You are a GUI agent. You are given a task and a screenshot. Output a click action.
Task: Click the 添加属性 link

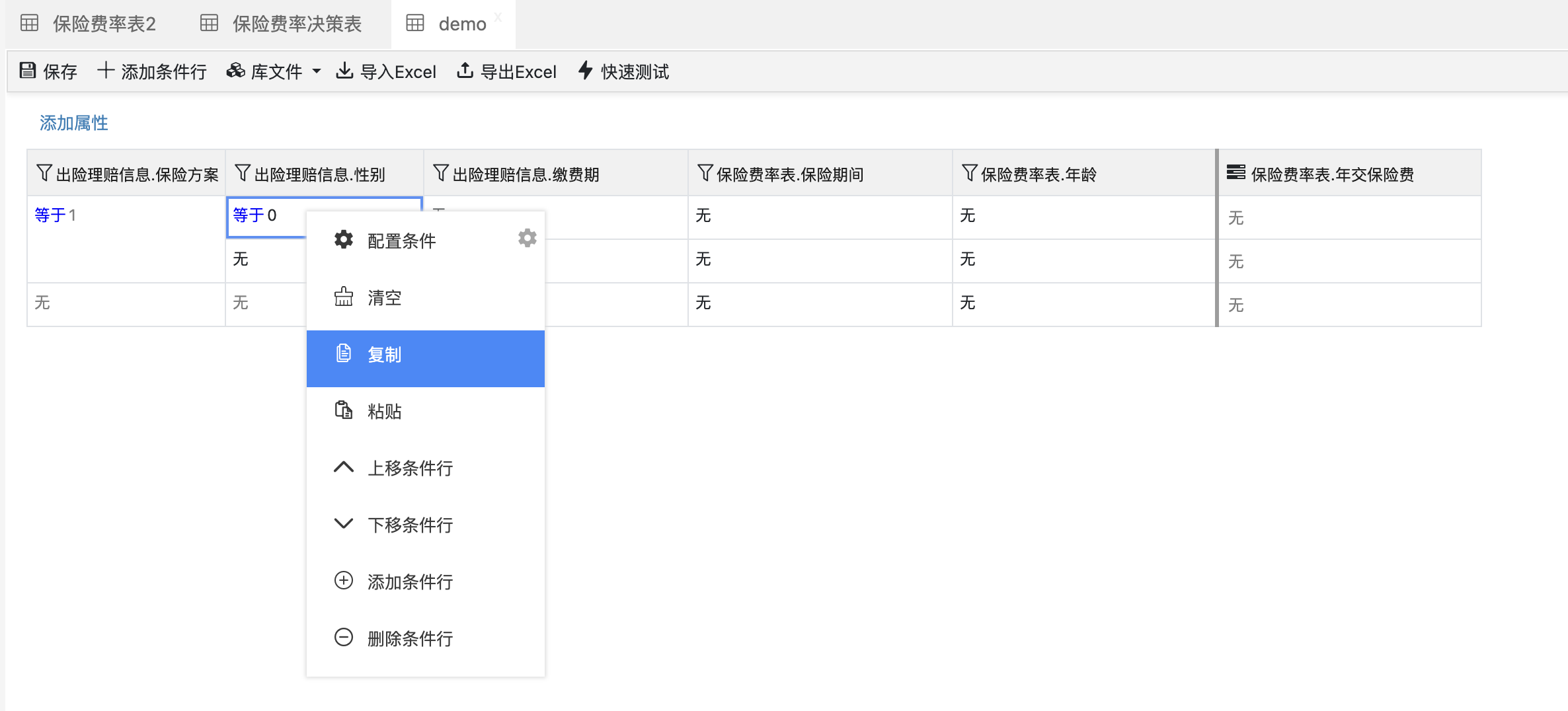(74, 123)
